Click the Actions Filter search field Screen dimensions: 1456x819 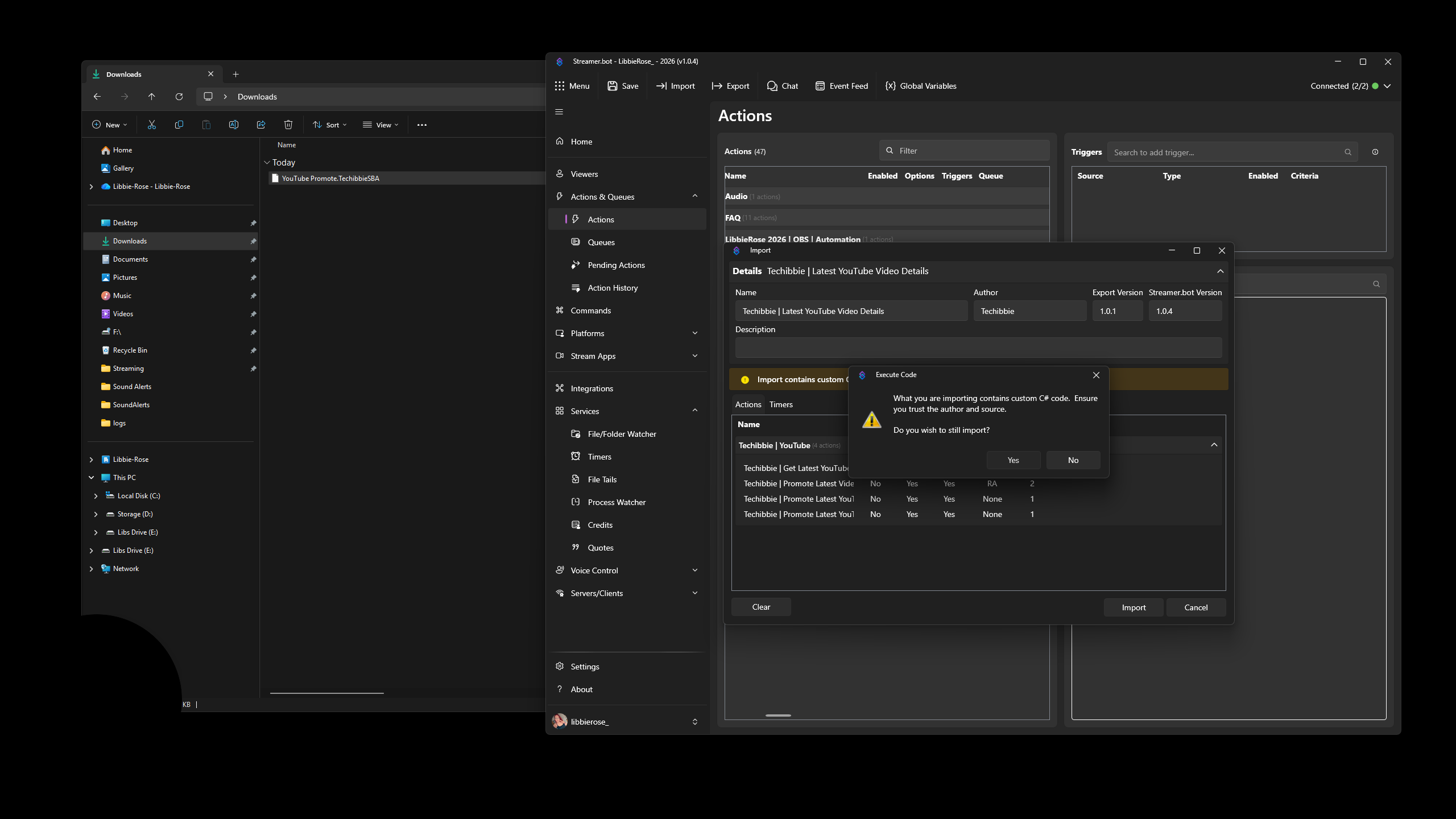click(965, 151)
